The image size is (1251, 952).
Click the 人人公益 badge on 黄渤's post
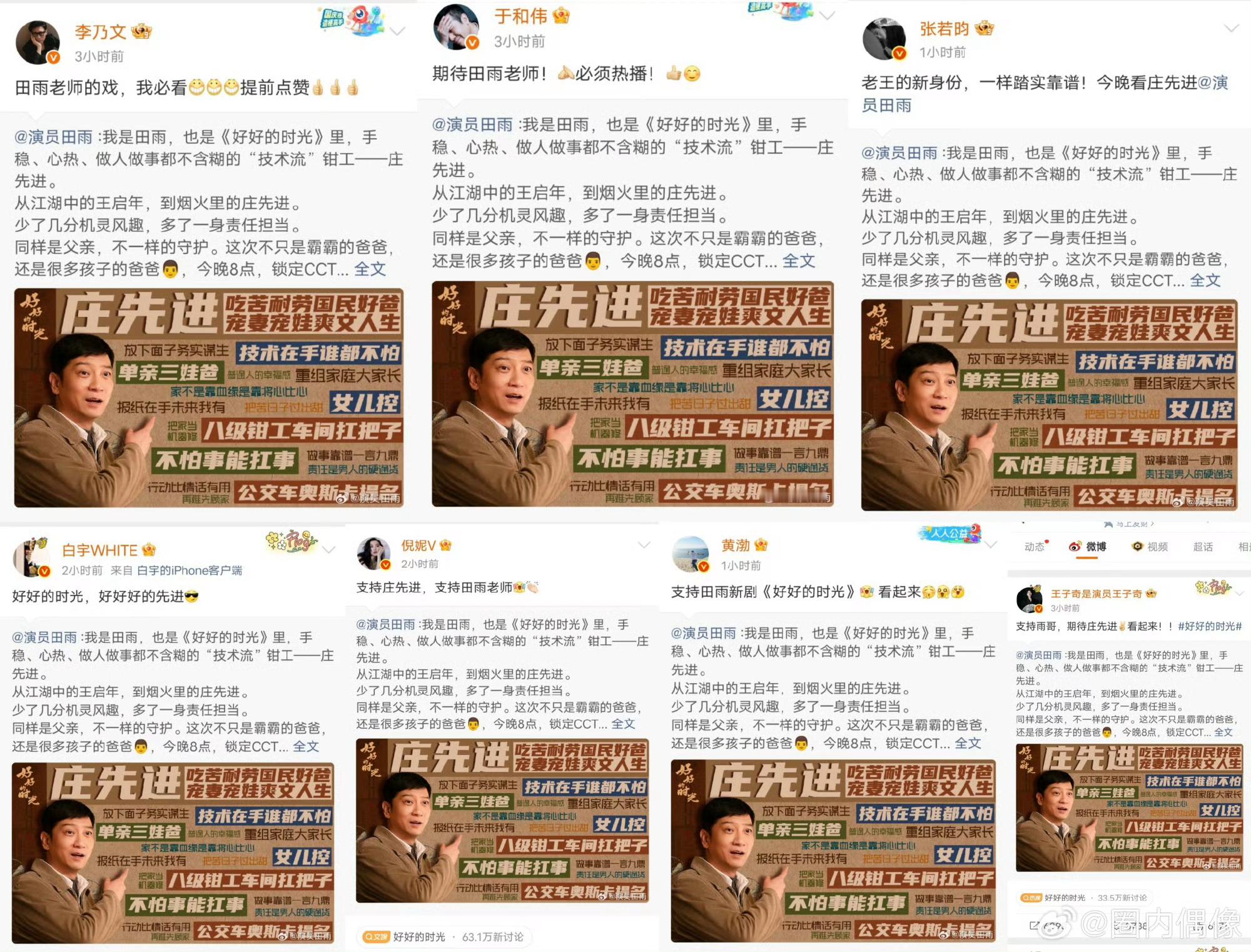[x=948, y=534]
